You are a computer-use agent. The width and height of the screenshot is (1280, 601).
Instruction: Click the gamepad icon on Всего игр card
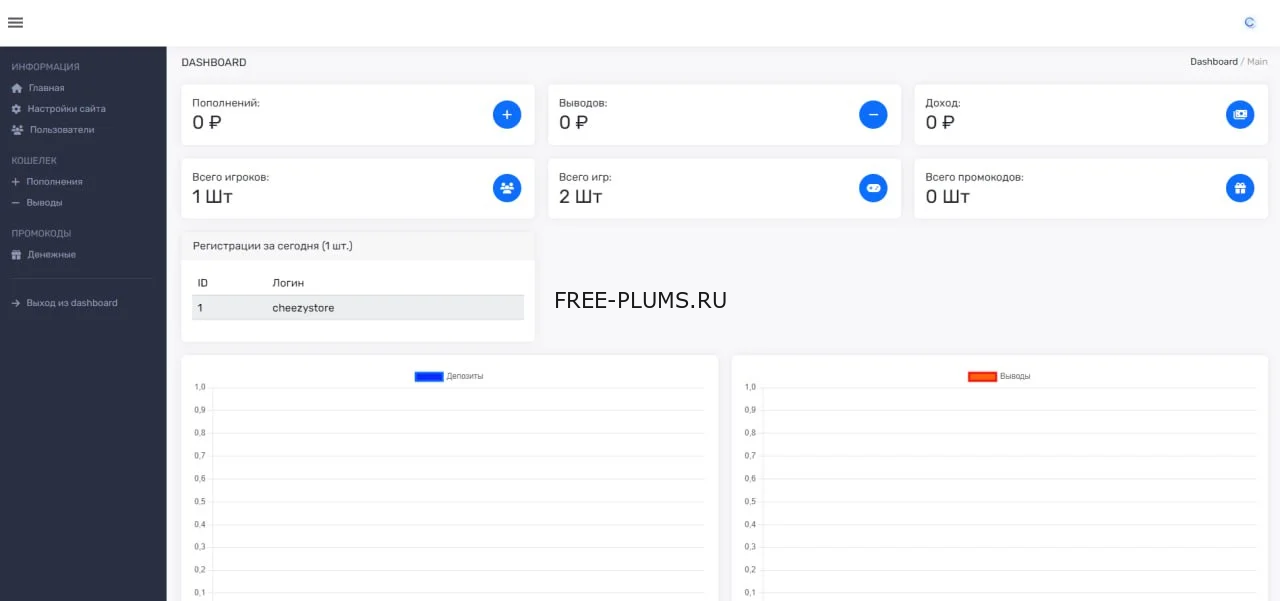873,188
